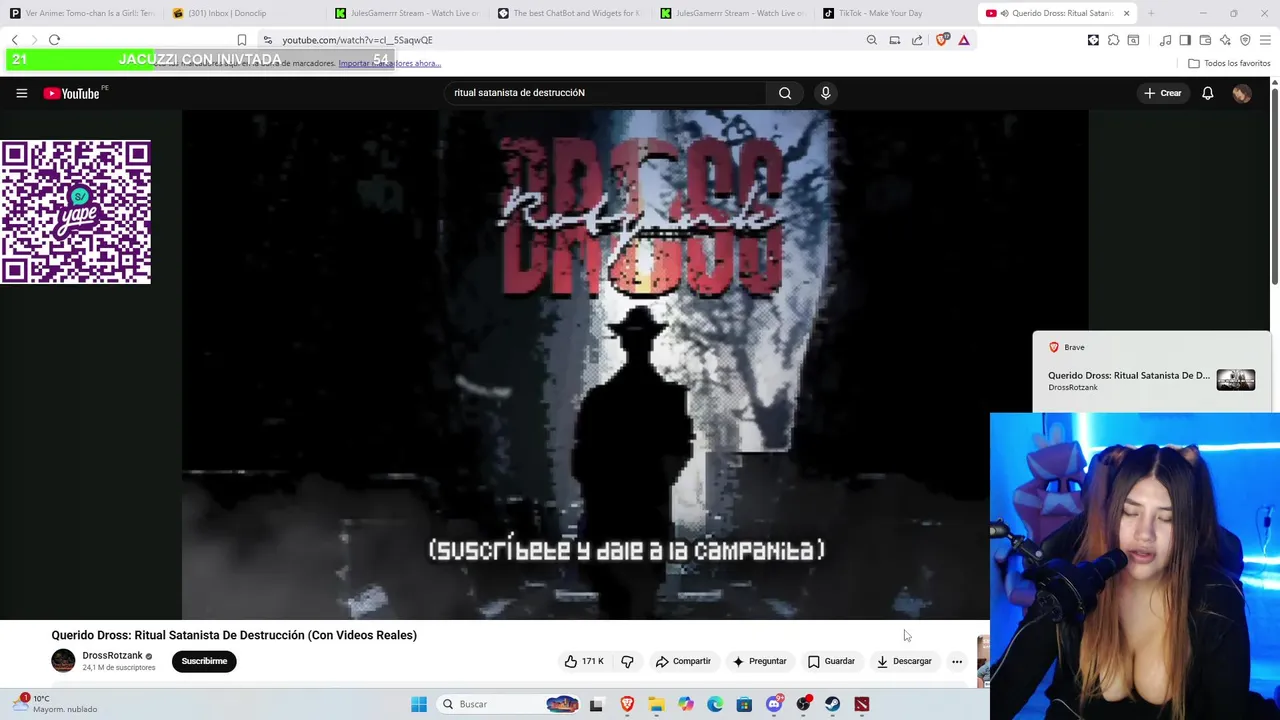
Task: Toggle the Brave sidebar panel
Action: coord(1185,40)
